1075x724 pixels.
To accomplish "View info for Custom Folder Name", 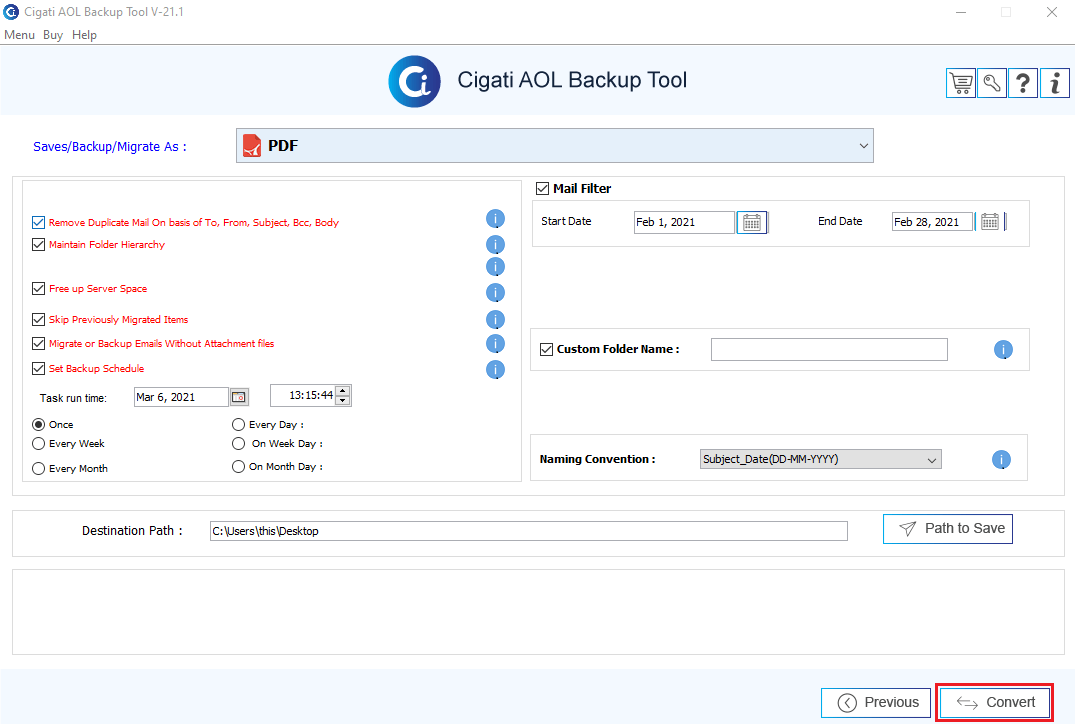I will 1003,350.
